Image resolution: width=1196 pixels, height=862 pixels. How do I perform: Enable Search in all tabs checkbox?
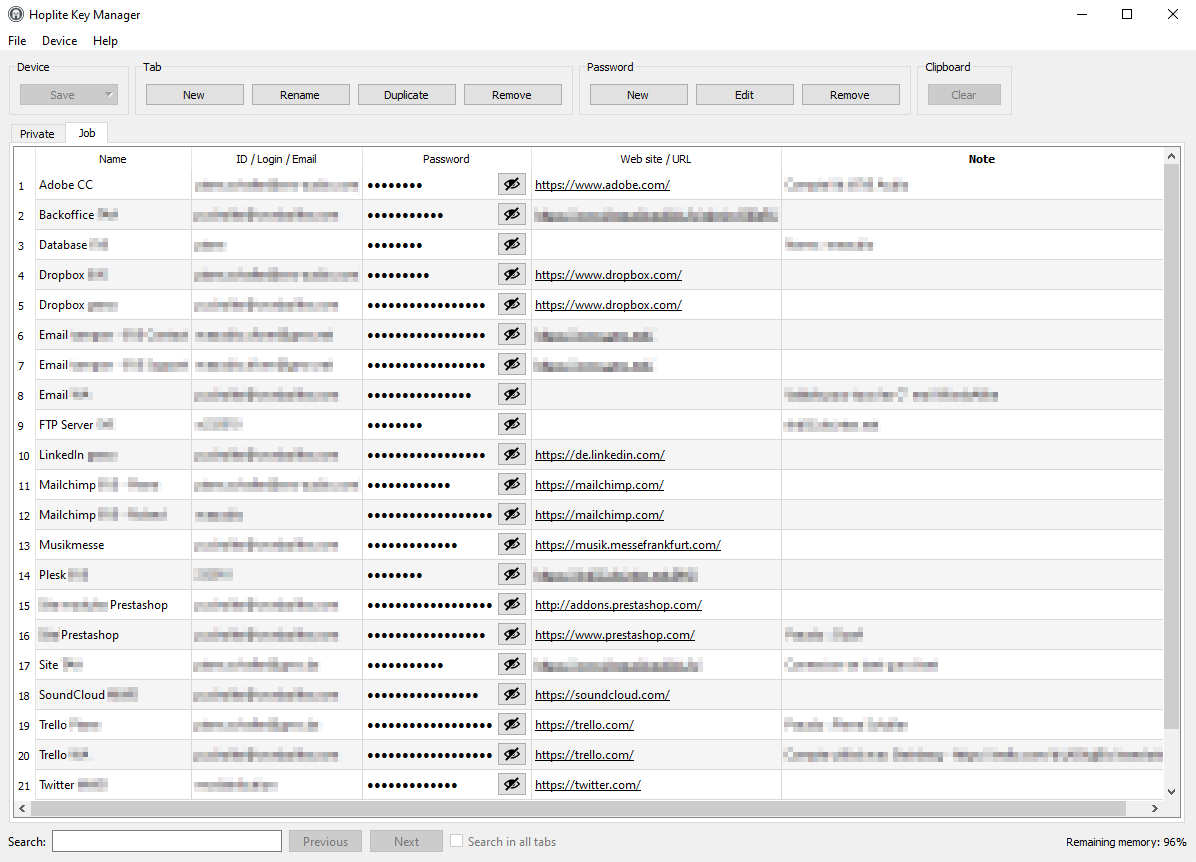pyautogui.click(x=456, y=841)
